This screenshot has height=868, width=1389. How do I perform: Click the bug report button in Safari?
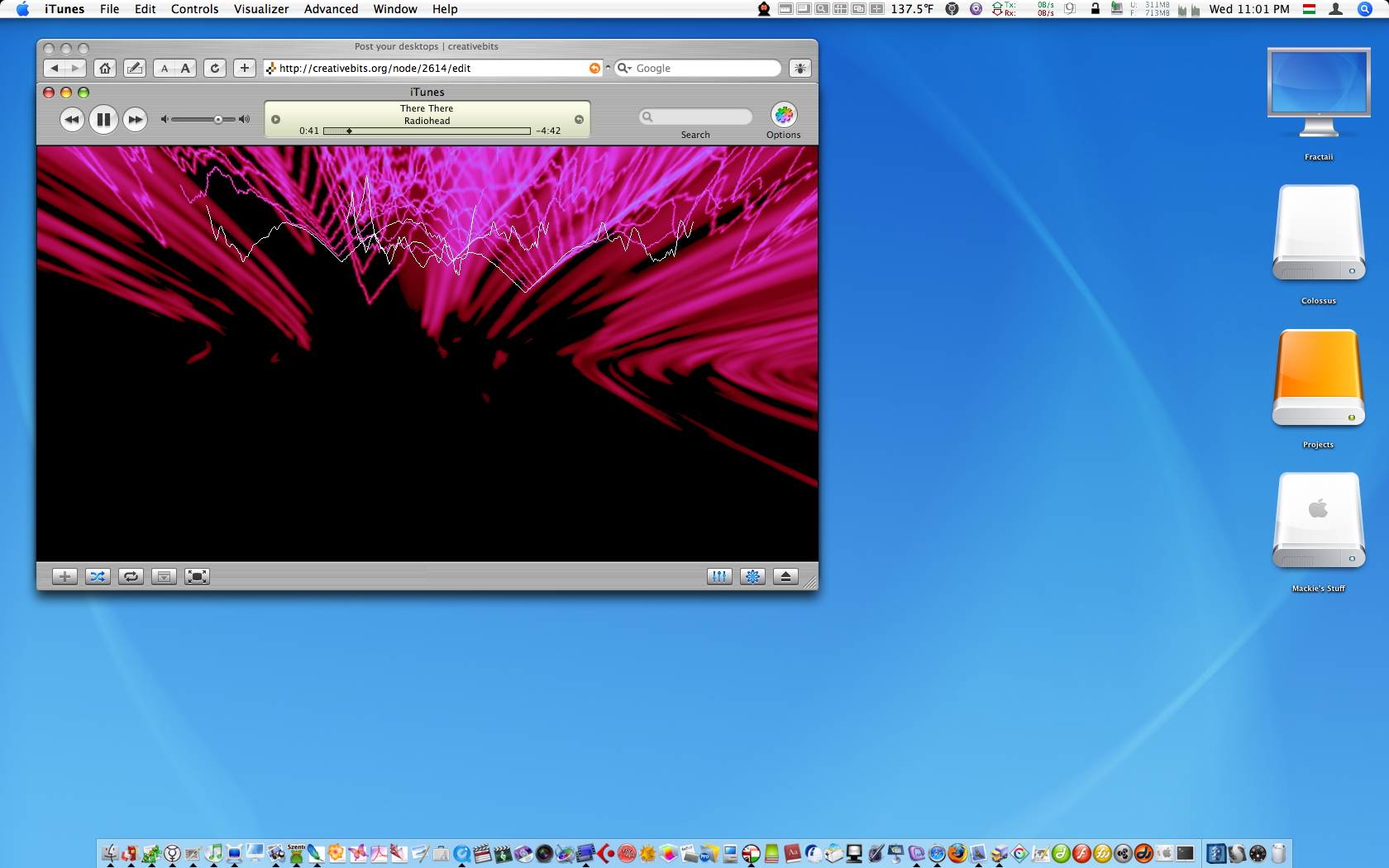[800, 68]
